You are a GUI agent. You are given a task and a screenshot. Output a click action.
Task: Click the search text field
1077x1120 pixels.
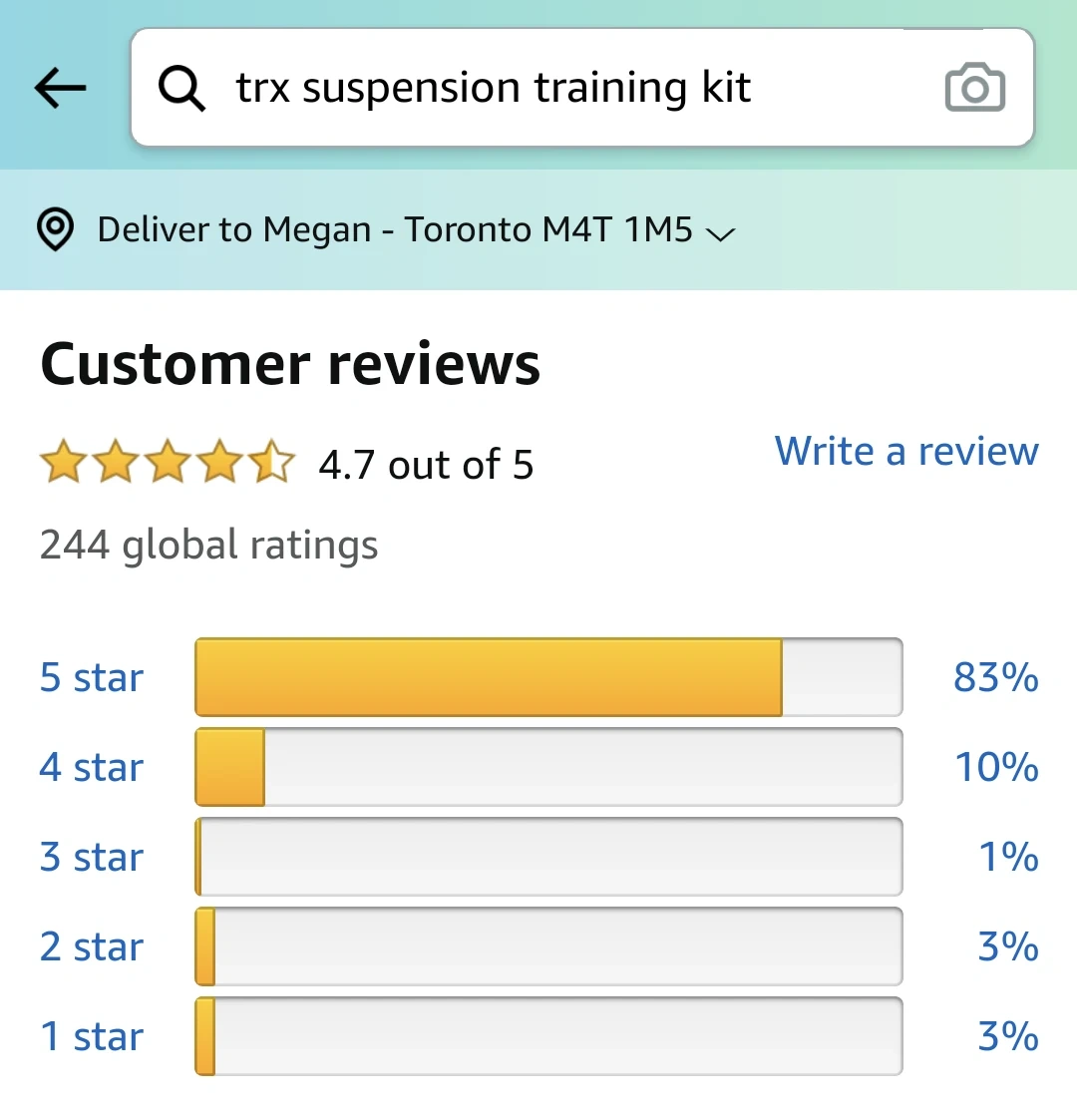558,88
